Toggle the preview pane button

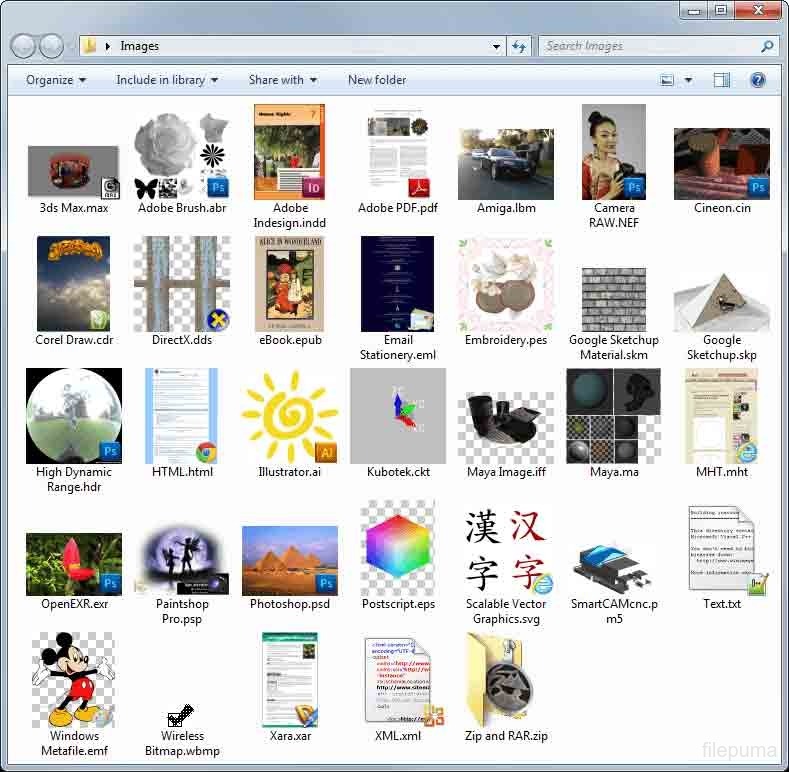coord(722,80)
